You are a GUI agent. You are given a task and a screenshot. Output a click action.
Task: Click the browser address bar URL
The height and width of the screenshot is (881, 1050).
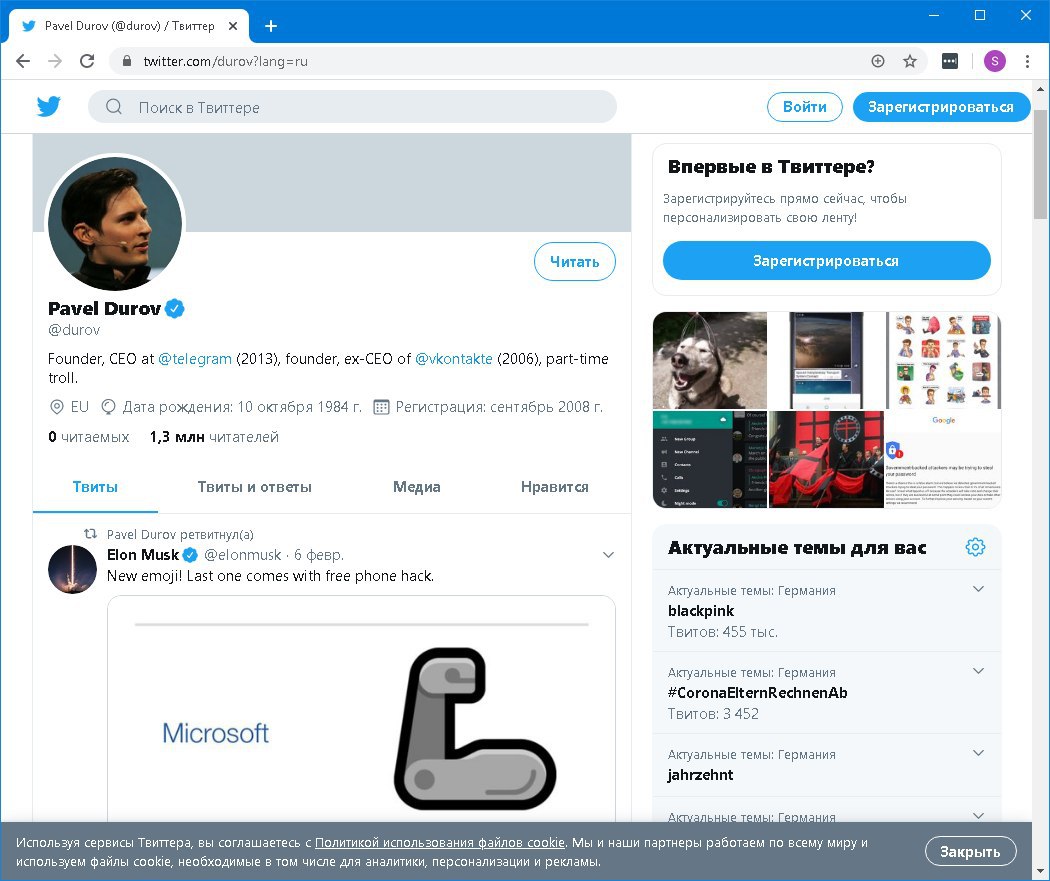226,61
